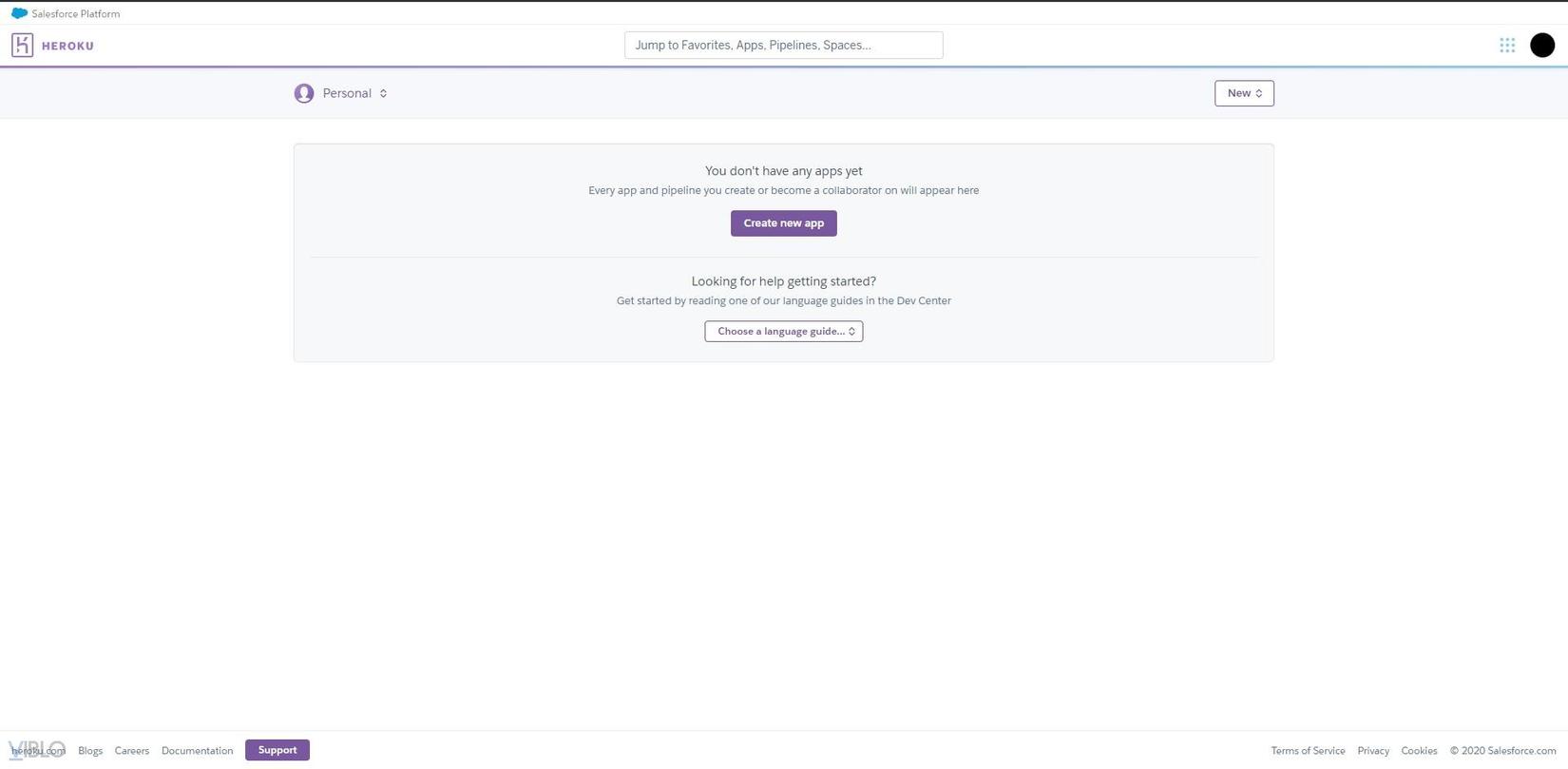
Task: Click the "Get started by reading" Dev Center text
Action: click(784, 300)
